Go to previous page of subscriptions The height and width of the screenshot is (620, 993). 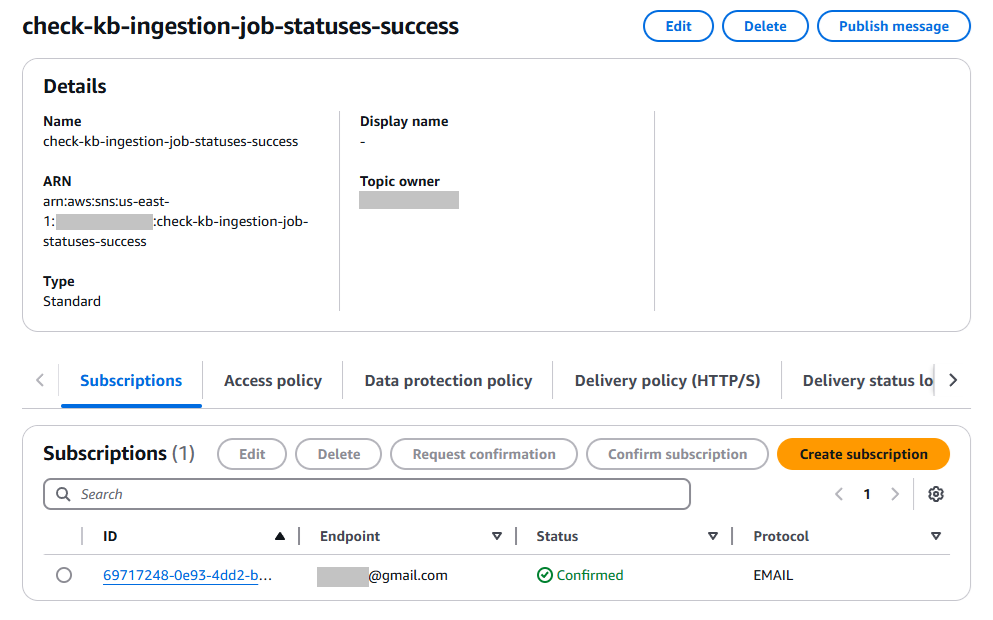coord(839,494)
